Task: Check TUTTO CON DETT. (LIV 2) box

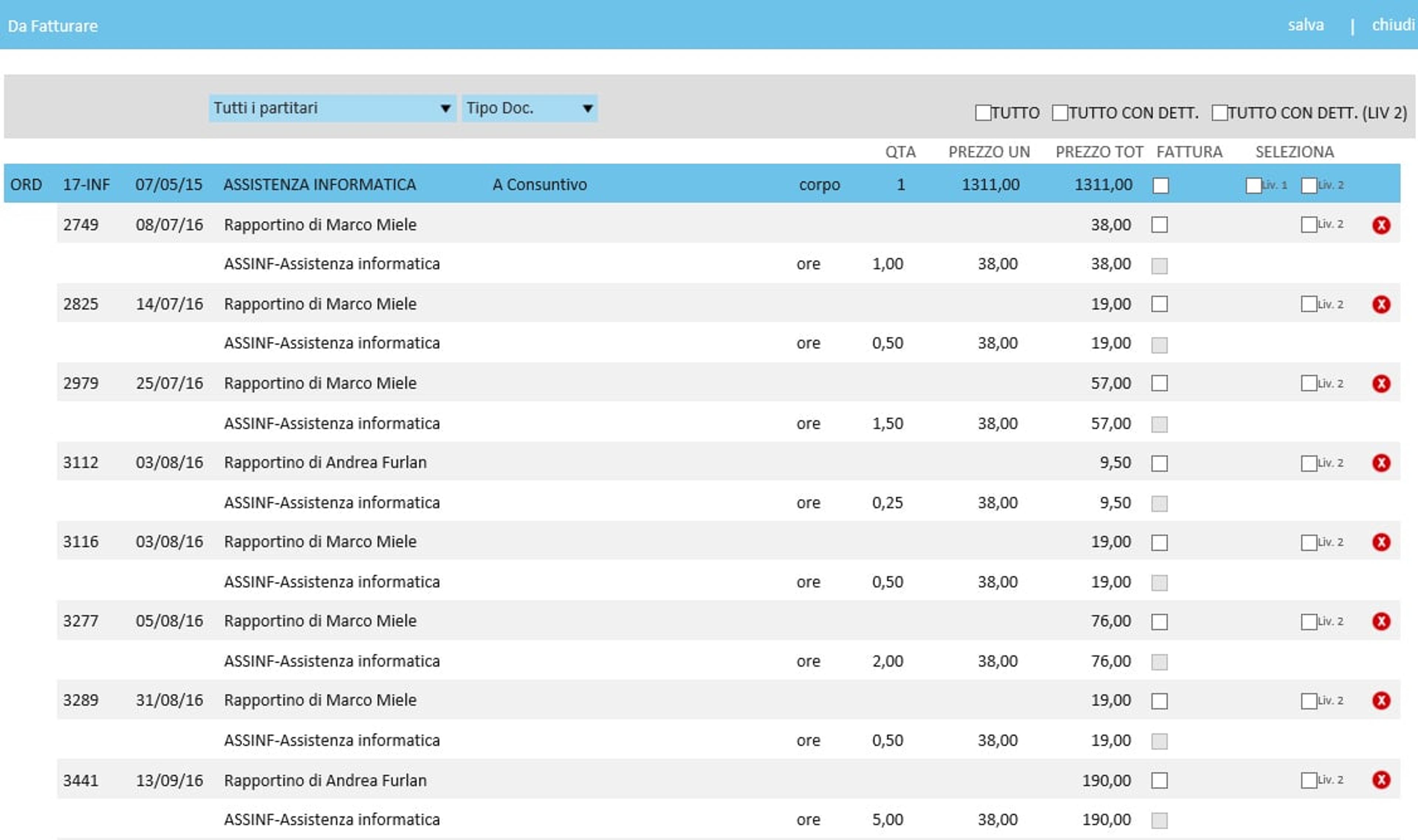Action: [x=1220, y=113]
